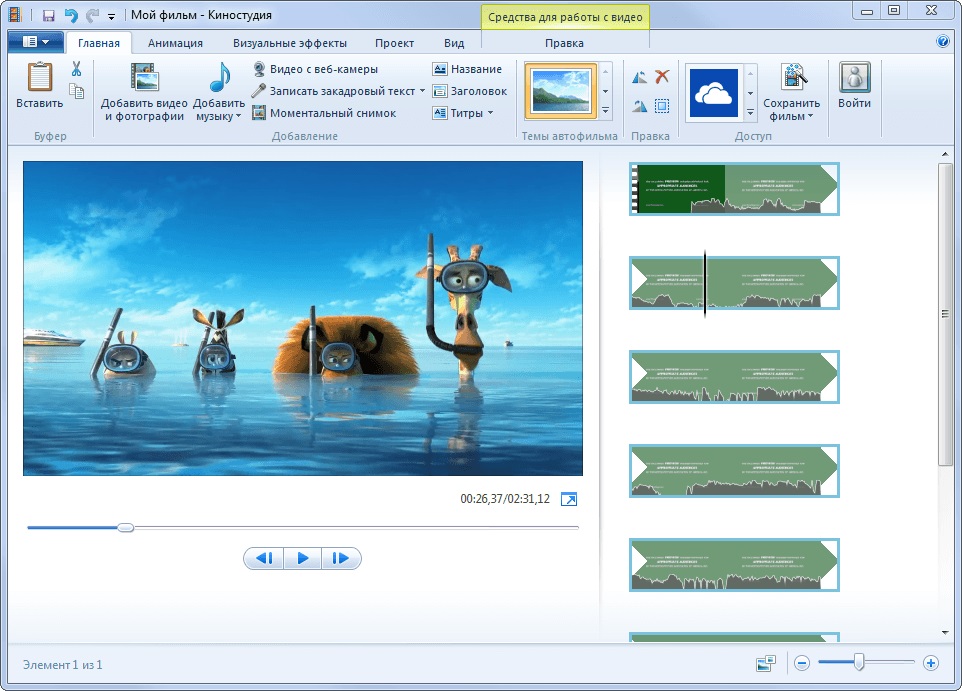Click the scissors Cut icon
Screen dimensions: 962x691
coord(76,69)
